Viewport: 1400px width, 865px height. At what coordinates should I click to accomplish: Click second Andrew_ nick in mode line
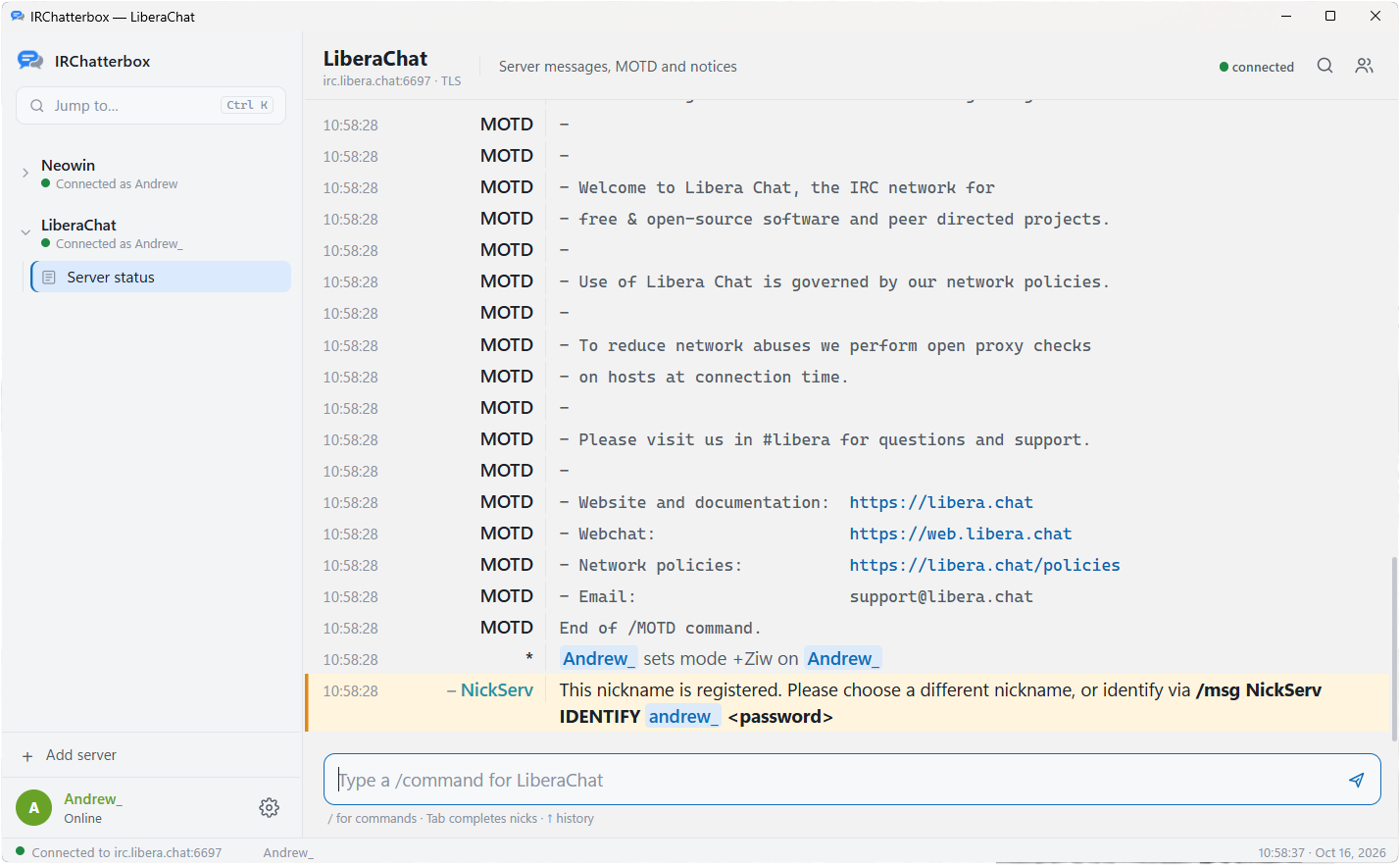[843, 659]
